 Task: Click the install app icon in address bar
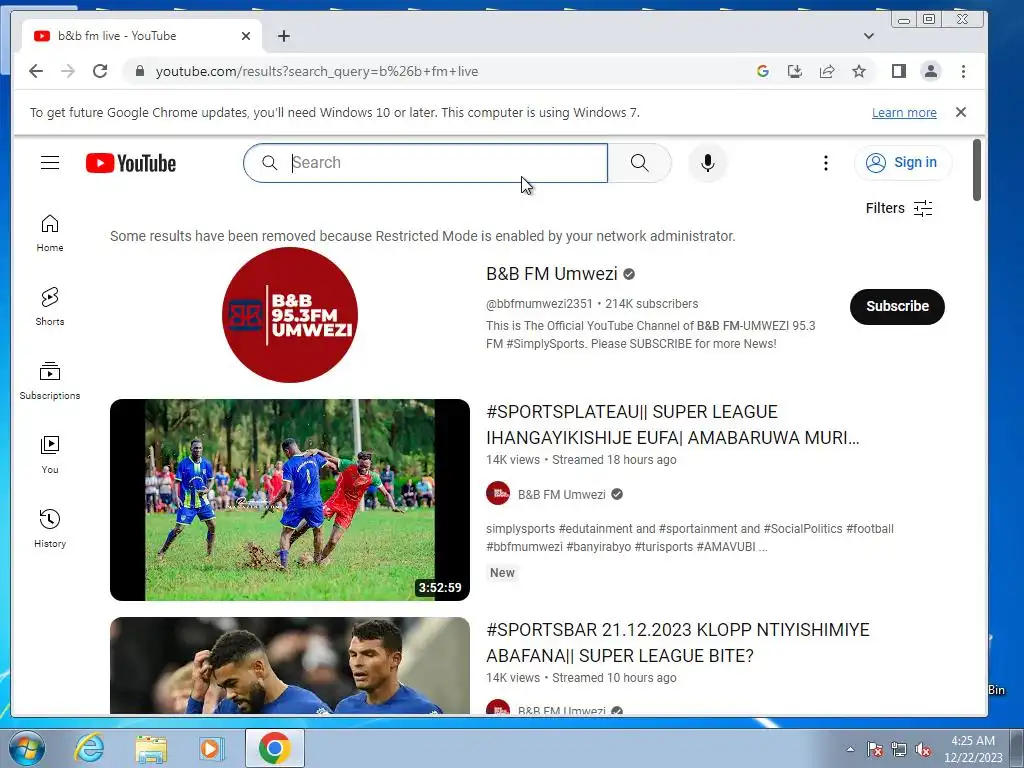(795, 71)
